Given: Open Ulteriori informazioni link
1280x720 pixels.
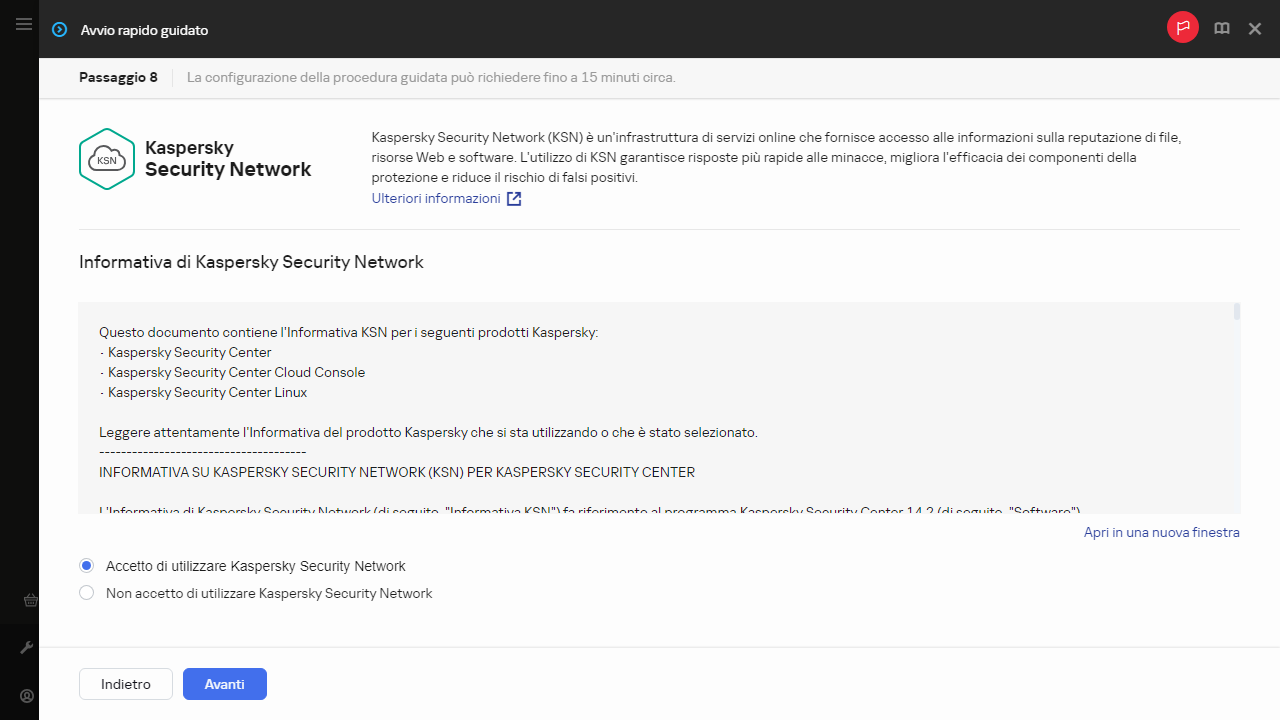Looking at the screenshot, I should (x=436, y=198).
